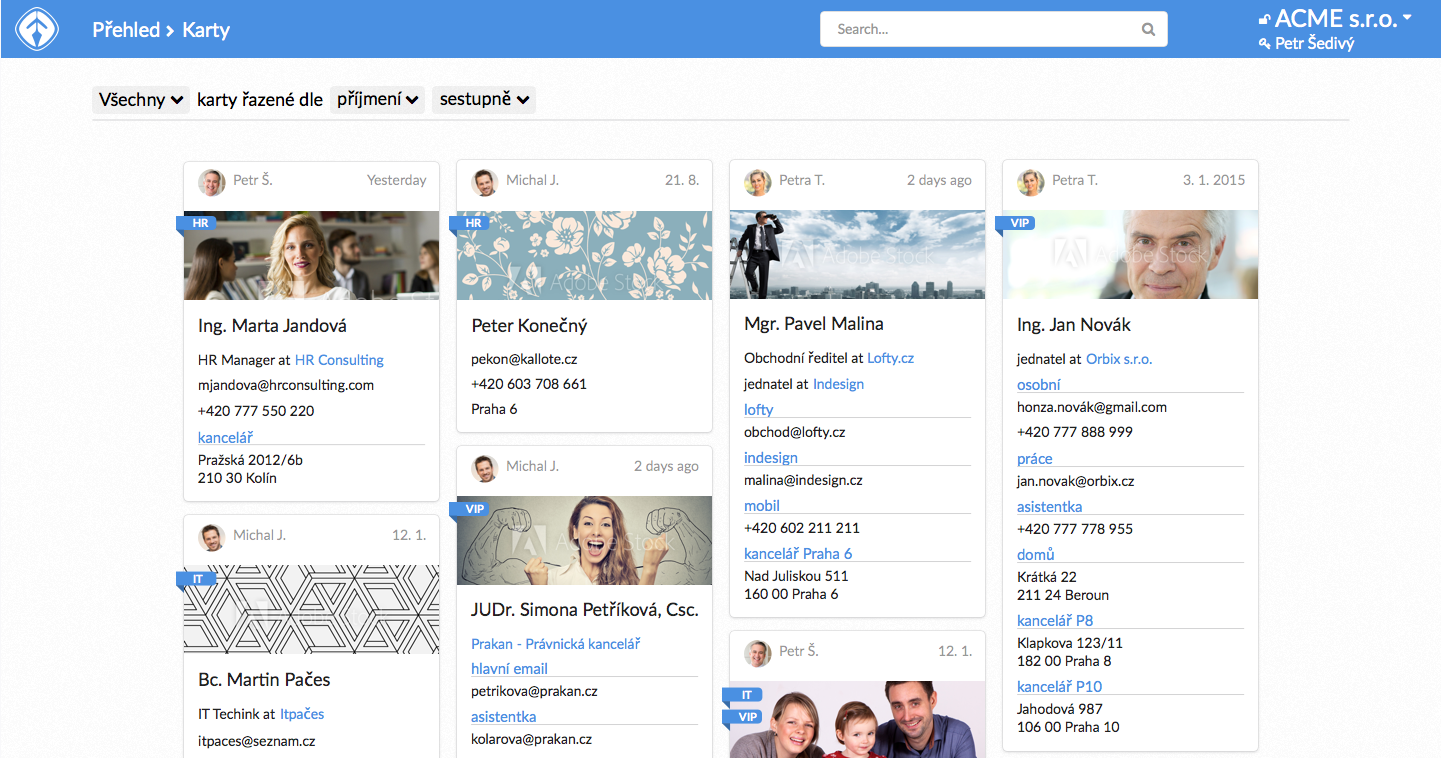Open the HR Consulting company link
Viewport: 1441px width, 758px height.
tap(339, 360)
